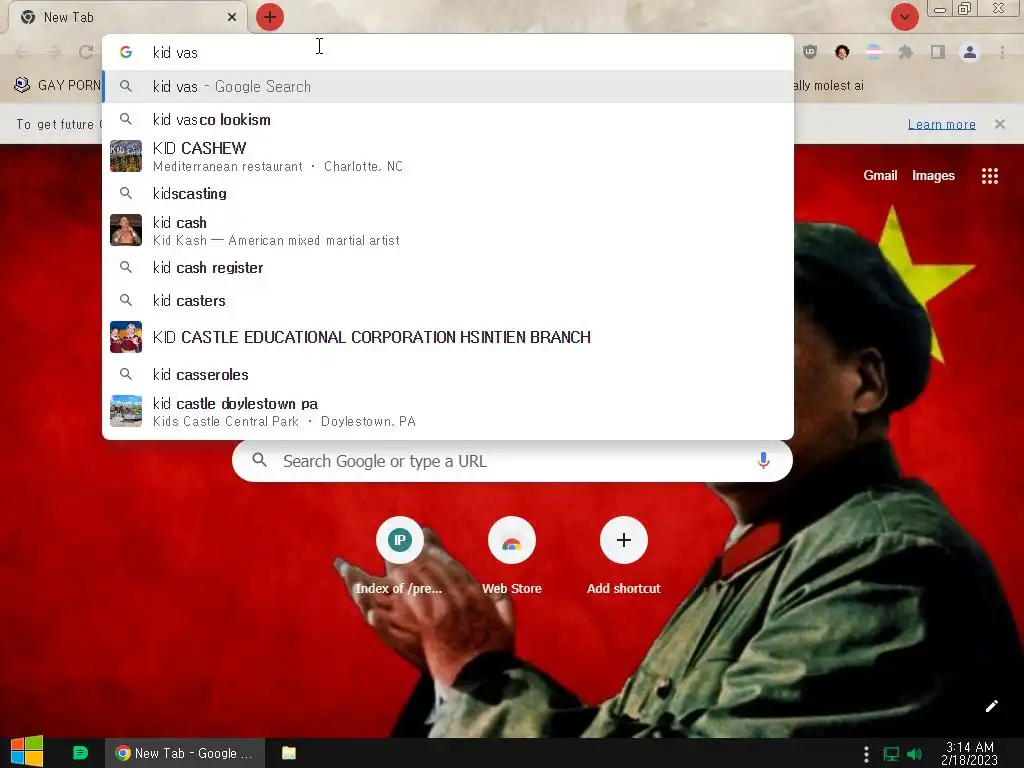Click the Kids Castle Central Park thumbnail
Viewport: 1024px width, 768px height.
pyautogui.click(x=126, y=411)
